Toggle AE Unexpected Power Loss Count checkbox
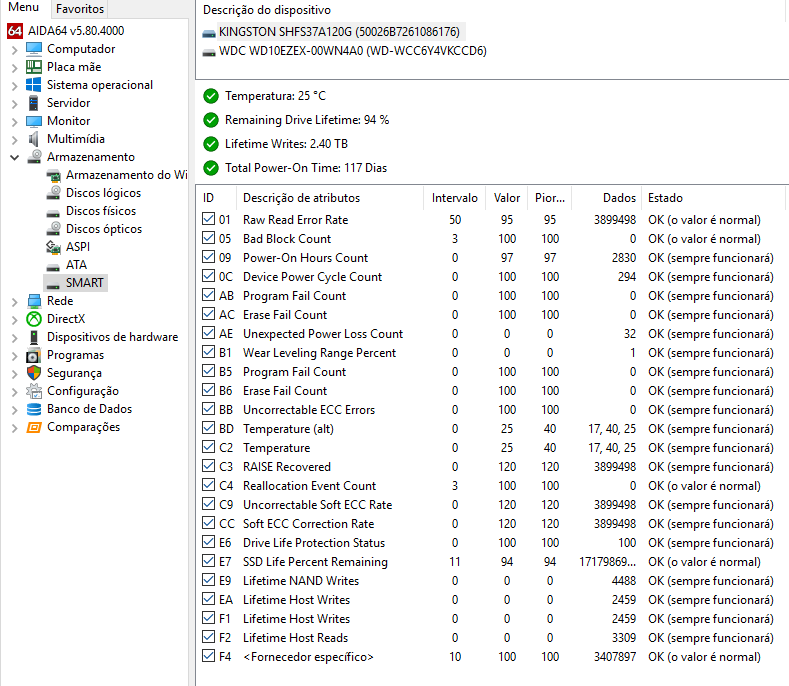789x686 pixels. point(208,333)
